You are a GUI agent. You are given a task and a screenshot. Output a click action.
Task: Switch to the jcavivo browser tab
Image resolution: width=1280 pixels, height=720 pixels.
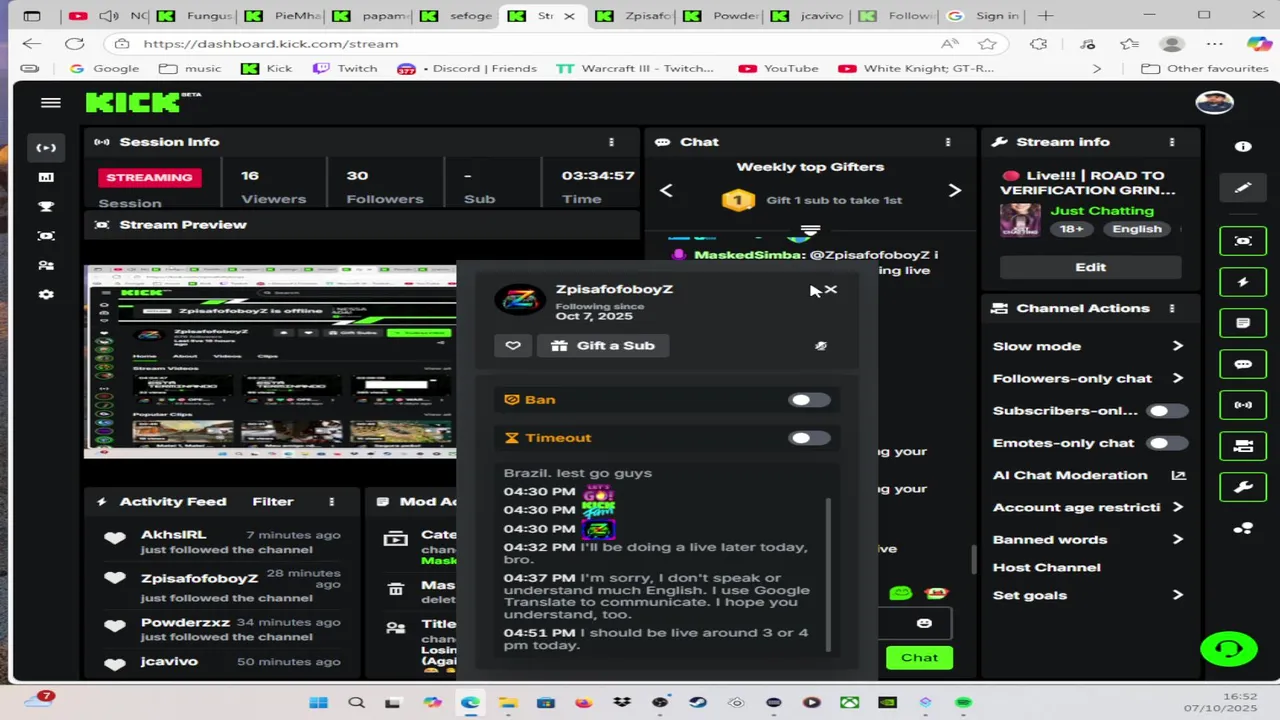806,16
